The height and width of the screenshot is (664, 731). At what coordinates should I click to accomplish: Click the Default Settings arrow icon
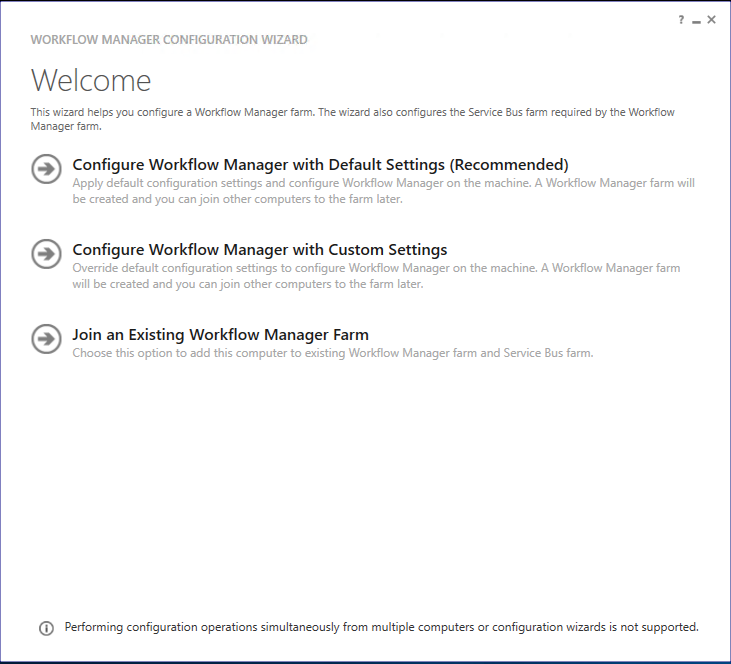(x=46, y=169)
